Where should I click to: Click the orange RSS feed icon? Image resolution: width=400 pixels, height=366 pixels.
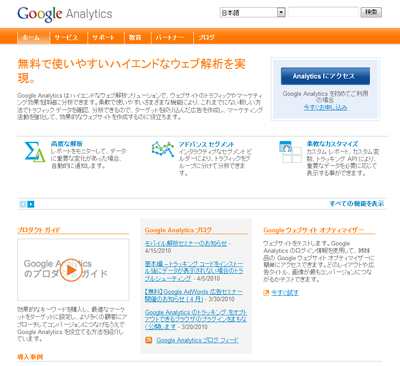point(149,340)
